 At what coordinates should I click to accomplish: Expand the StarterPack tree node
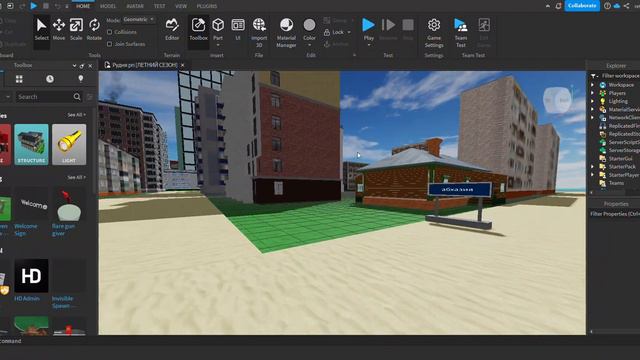pyautogui.click(x=592, y=167)
